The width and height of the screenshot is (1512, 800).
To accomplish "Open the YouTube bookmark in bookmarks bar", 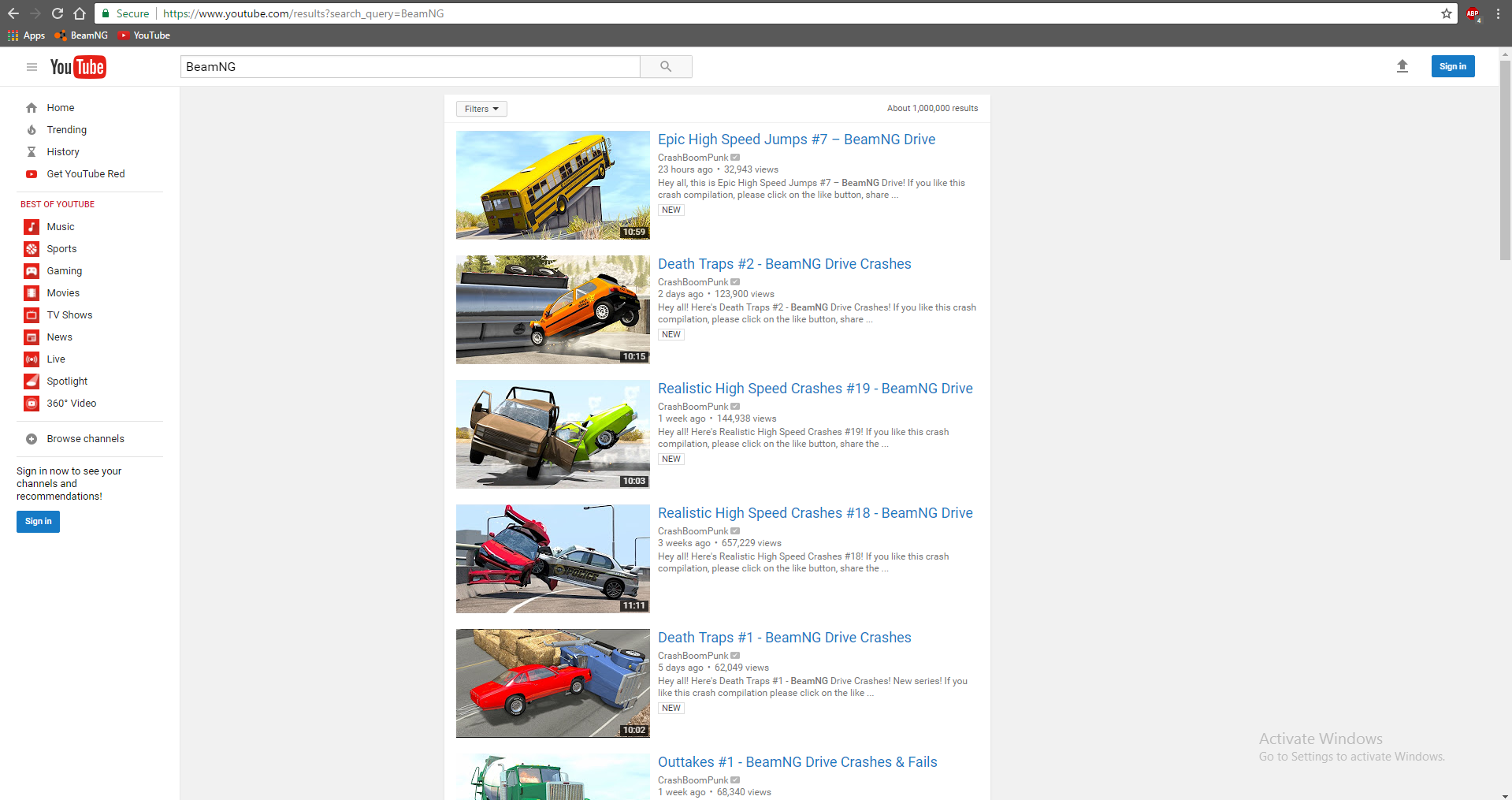I will 144,35.
